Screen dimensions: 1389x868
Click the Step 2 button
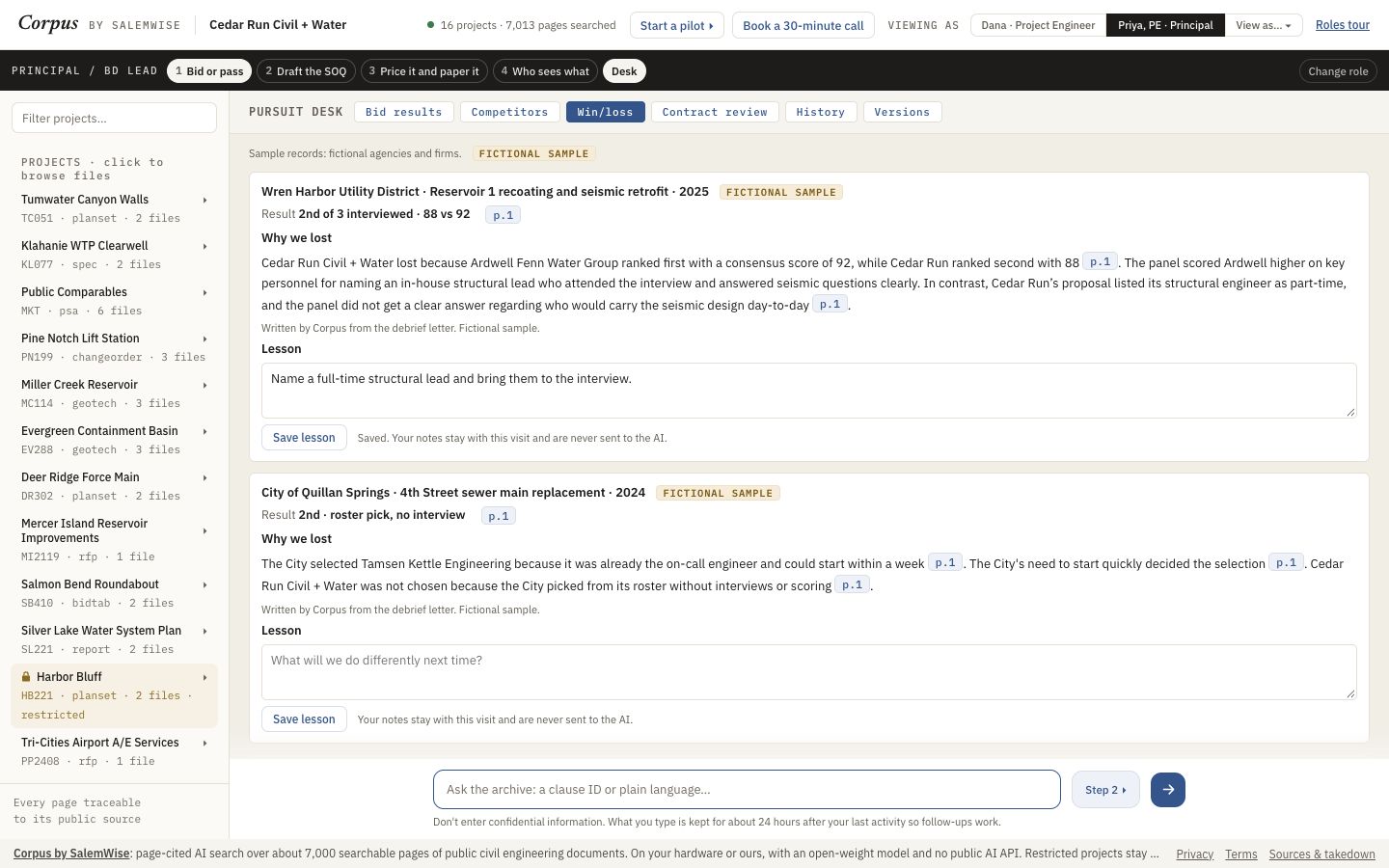(x=1105, y=790)
